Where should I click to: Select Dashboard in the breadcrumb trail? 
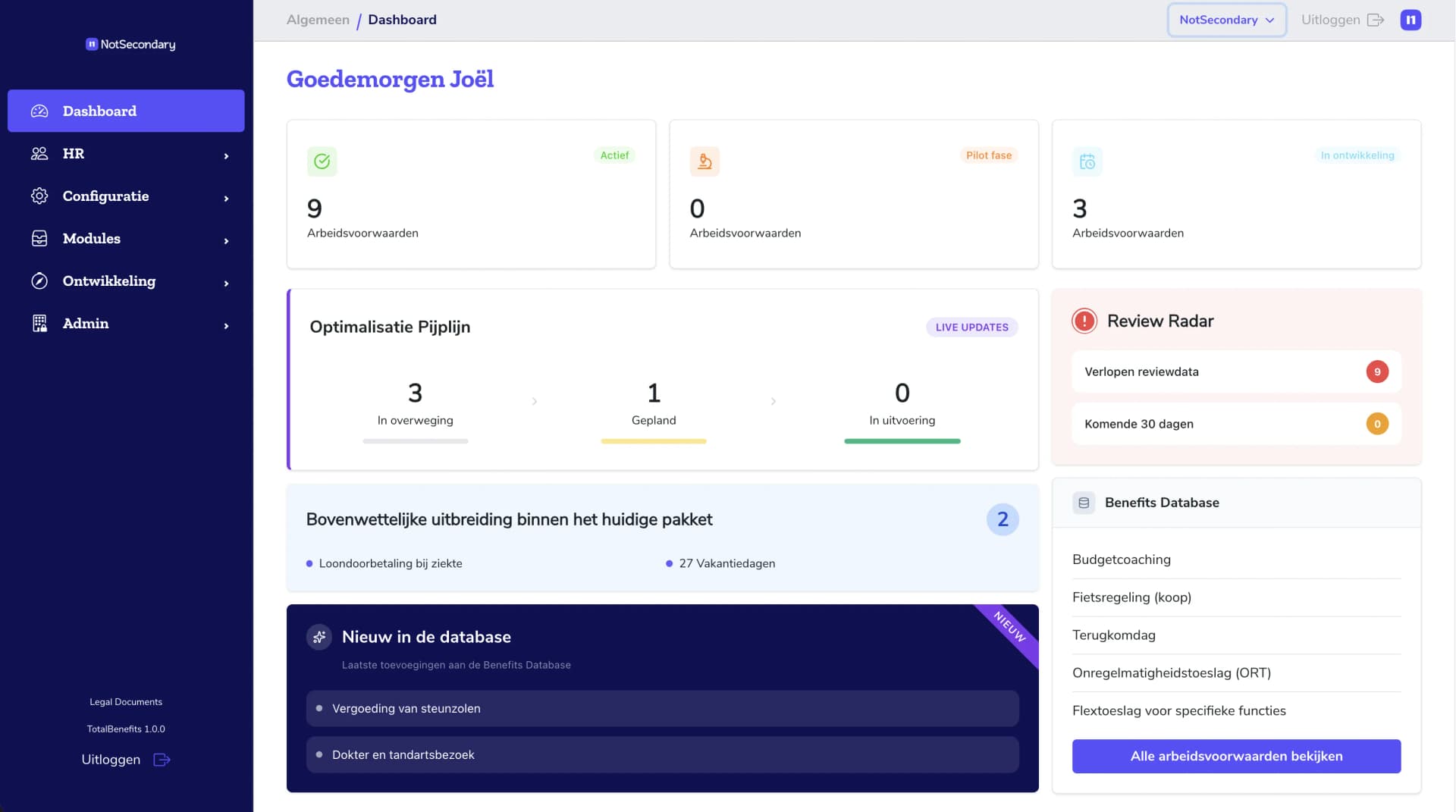tap(401, 20)
